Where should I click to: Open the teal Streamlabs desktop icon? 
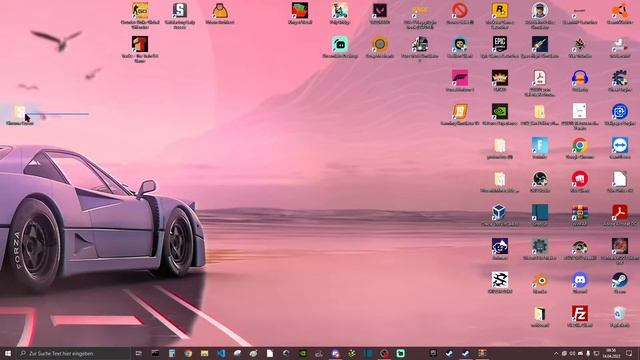click(x=340, y=47)
